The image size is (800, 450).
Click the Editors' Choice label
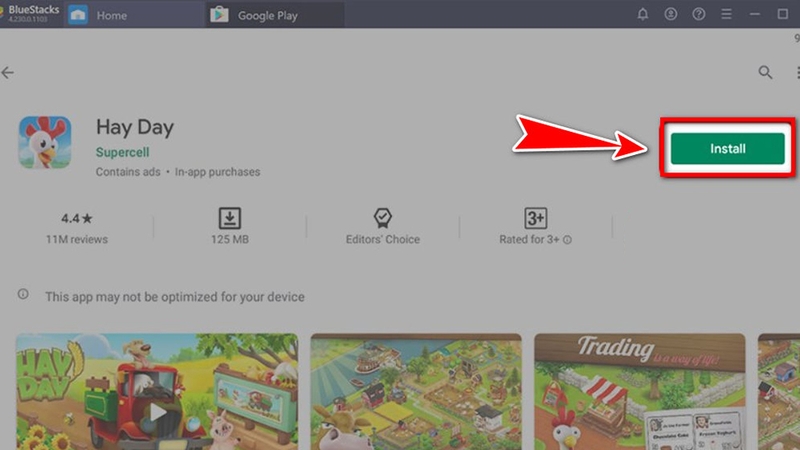(383, 239)
